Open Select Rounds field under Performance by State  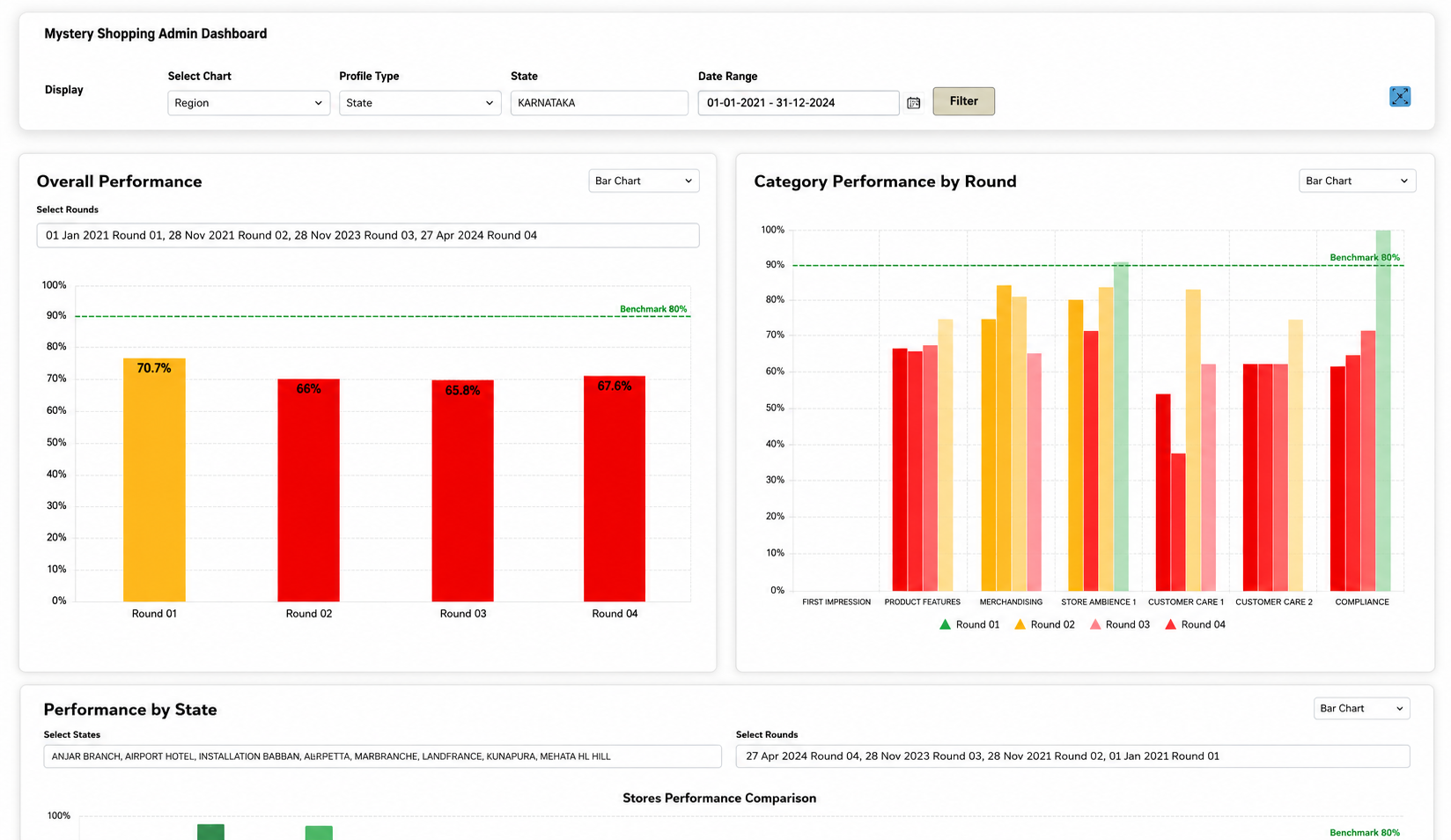coord(1072,756)
